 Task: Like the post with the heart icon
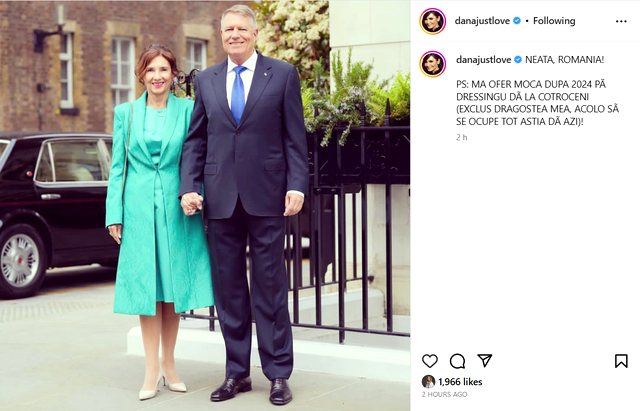(429, 361)
